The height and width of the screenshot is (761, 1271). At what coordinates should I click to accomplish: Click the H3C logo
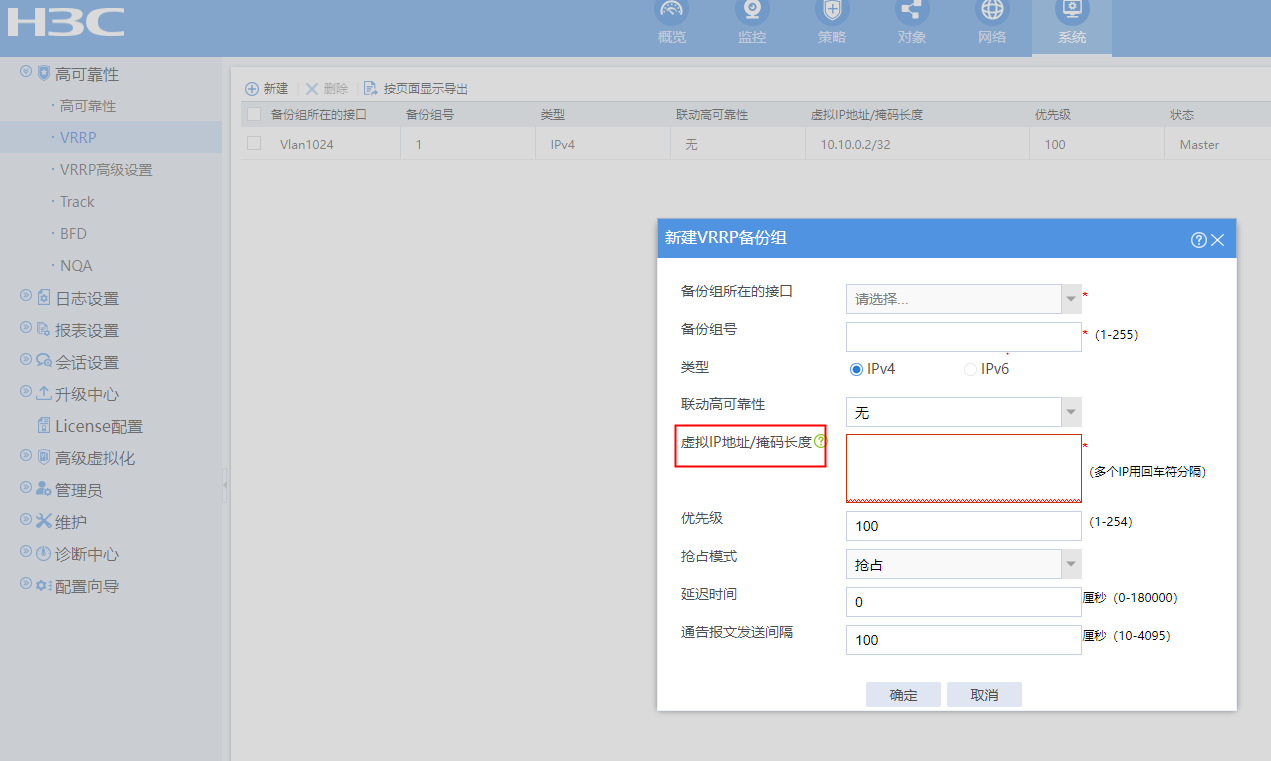pos(66,22)
